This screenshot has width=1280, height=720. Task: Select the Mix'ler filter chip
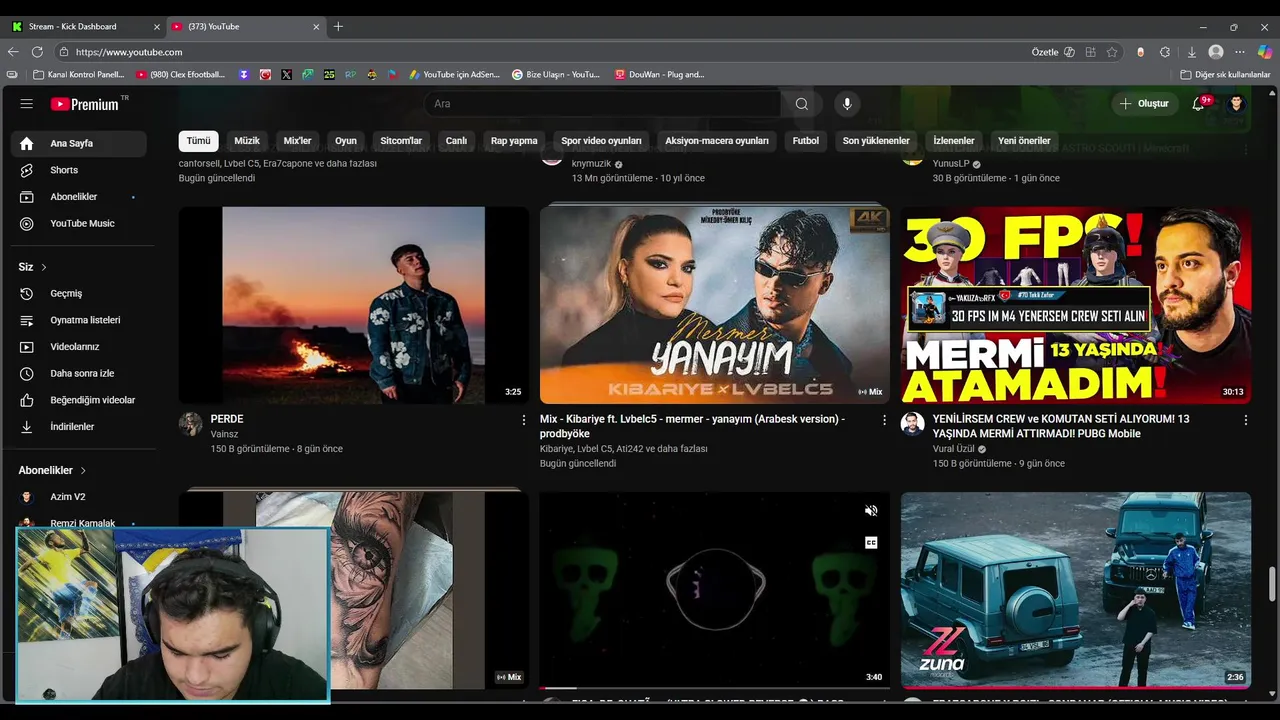point(297,141)
